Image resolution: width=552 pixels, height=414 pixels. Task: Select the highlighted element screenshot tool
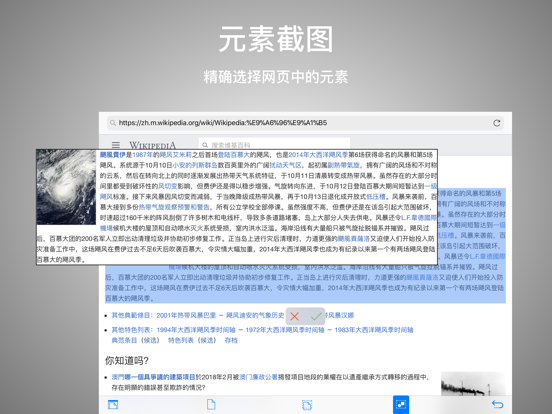401,404
